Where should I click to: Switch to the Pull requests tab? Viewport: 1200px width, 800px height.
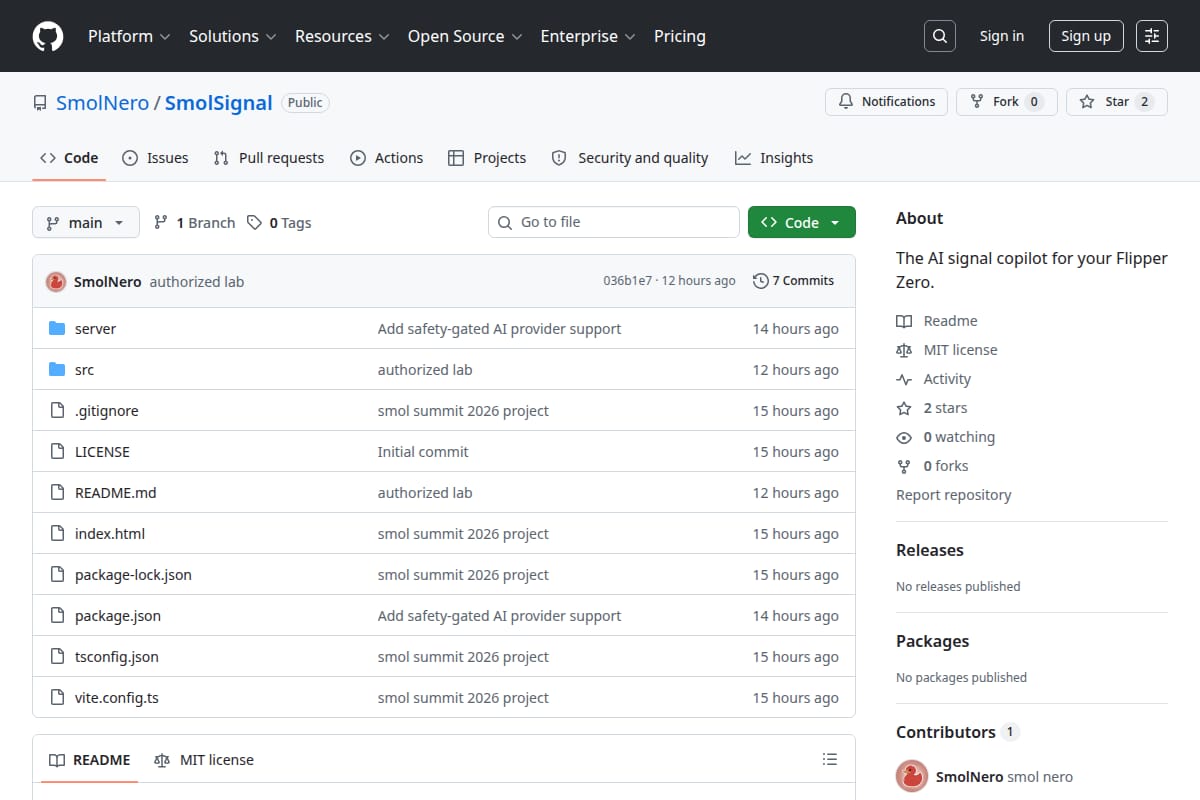[x=269, y=158]
